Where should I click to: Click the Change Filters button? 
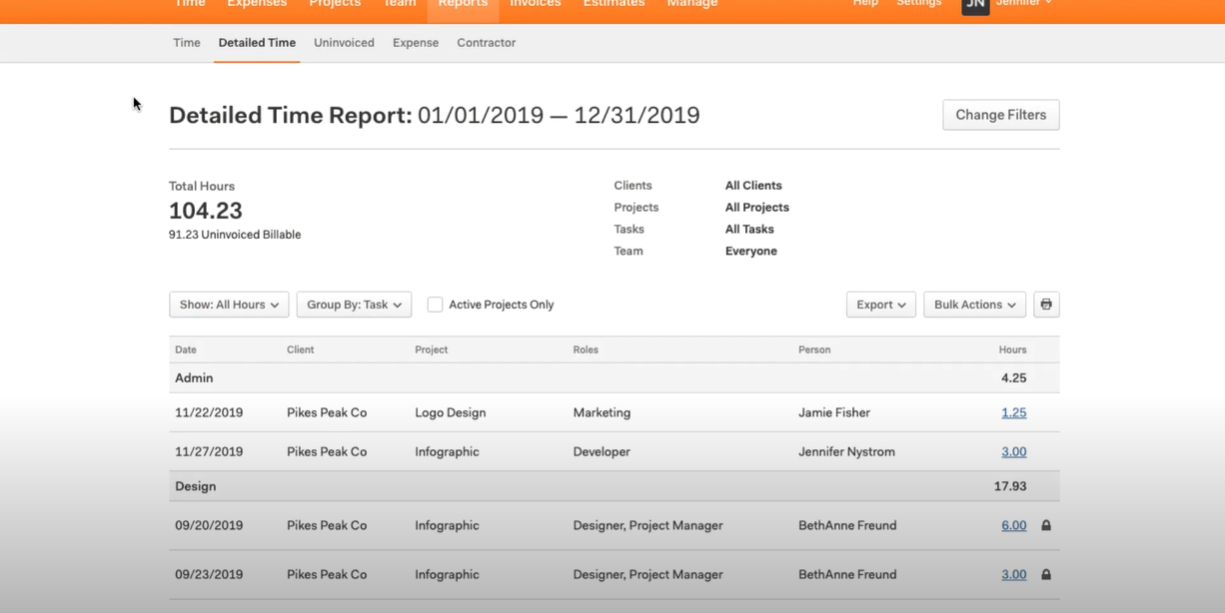click(1000, 114)
